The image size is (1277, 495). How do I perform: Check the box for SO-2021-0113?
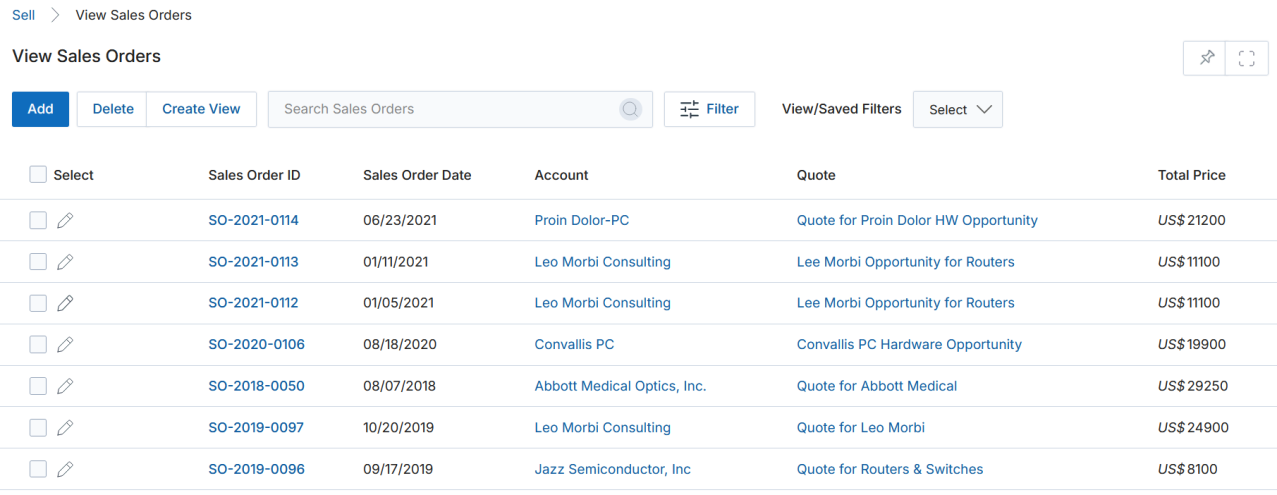(38, 262)
